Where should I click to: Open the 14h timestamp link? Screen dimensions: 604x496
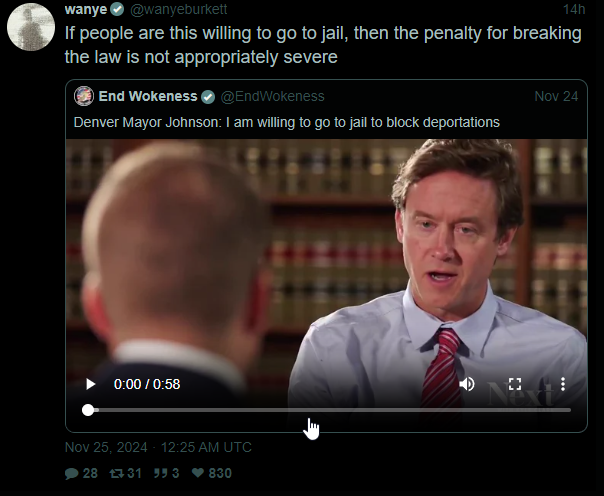coord(574,9)
